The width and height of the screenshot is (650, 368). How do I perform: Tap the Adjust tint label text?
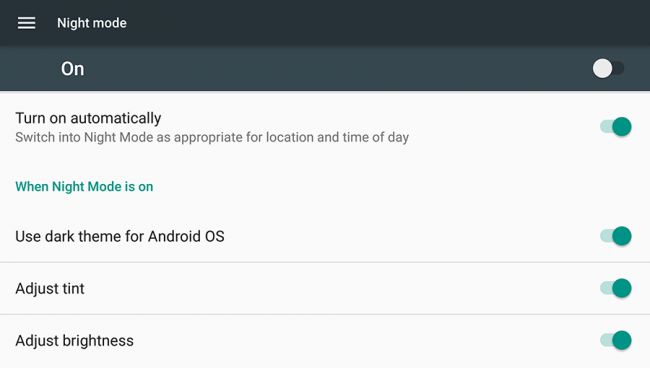(x=50, y=288)
